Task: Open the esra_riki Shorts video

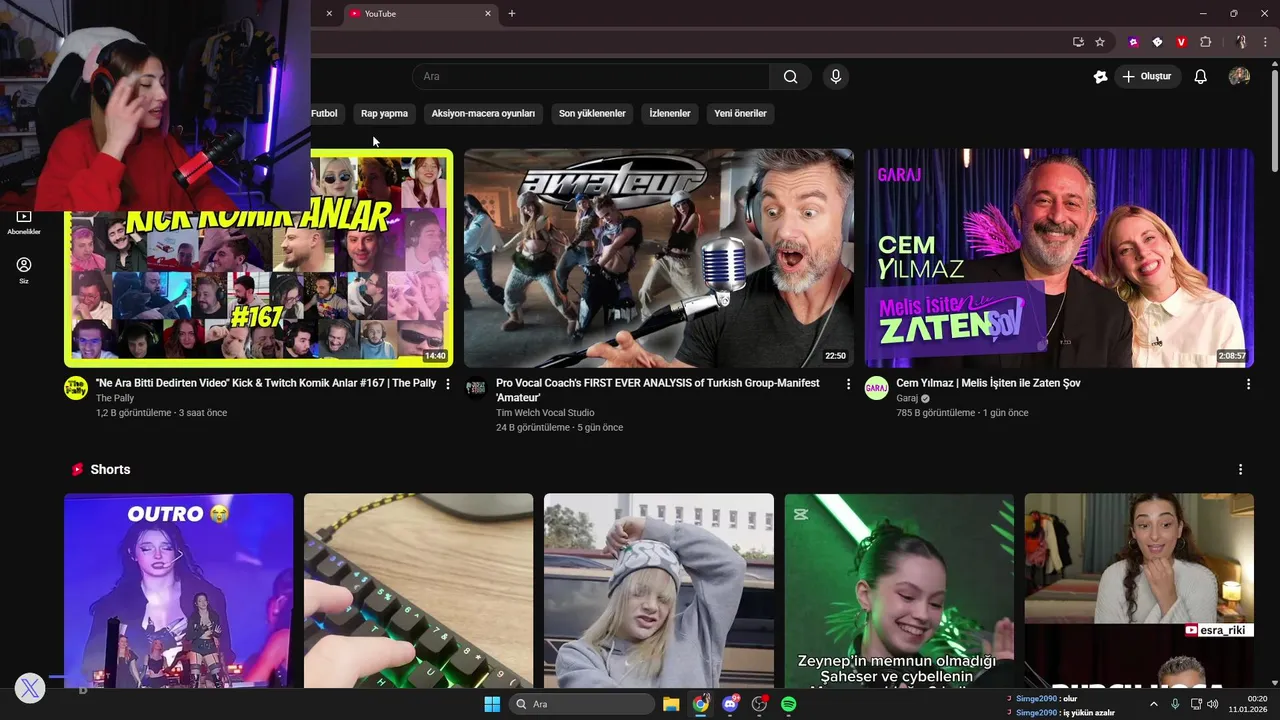Action: tap(1139, 590)
